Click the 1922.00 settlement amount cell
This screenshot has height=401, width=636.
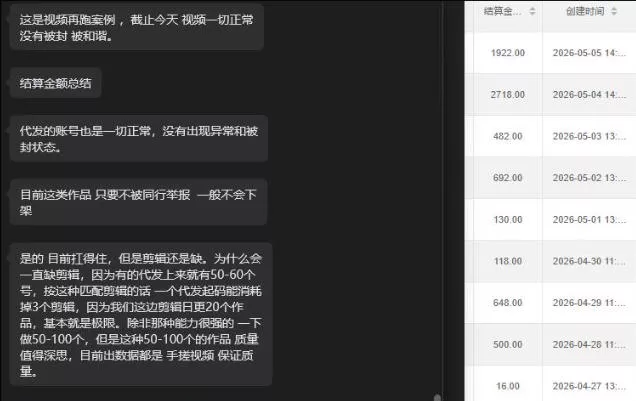508,53
